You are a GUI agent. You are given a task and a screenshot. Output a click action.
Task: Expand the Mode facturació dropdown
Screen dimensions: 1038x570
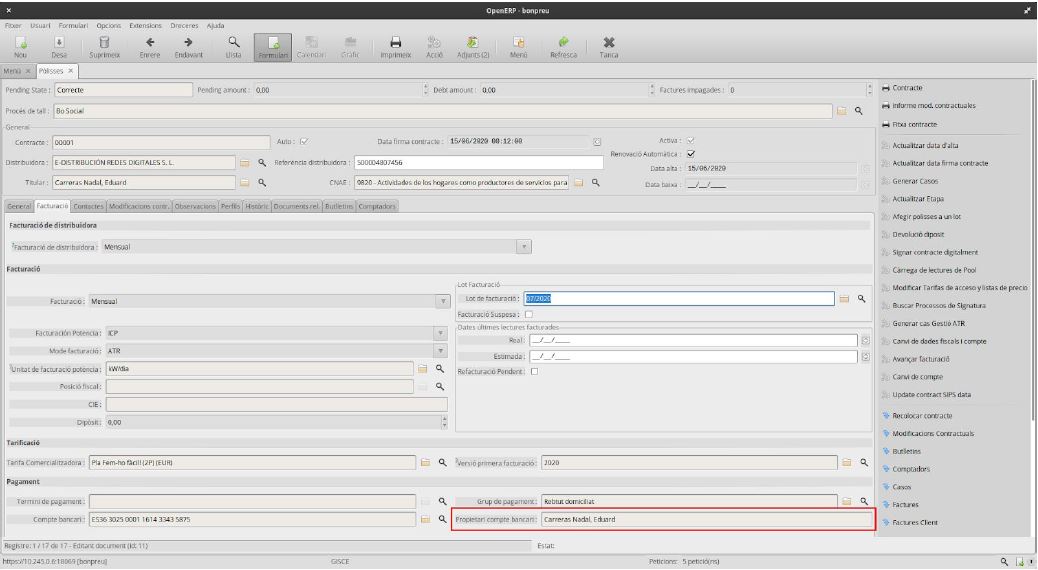click(440, 351)
